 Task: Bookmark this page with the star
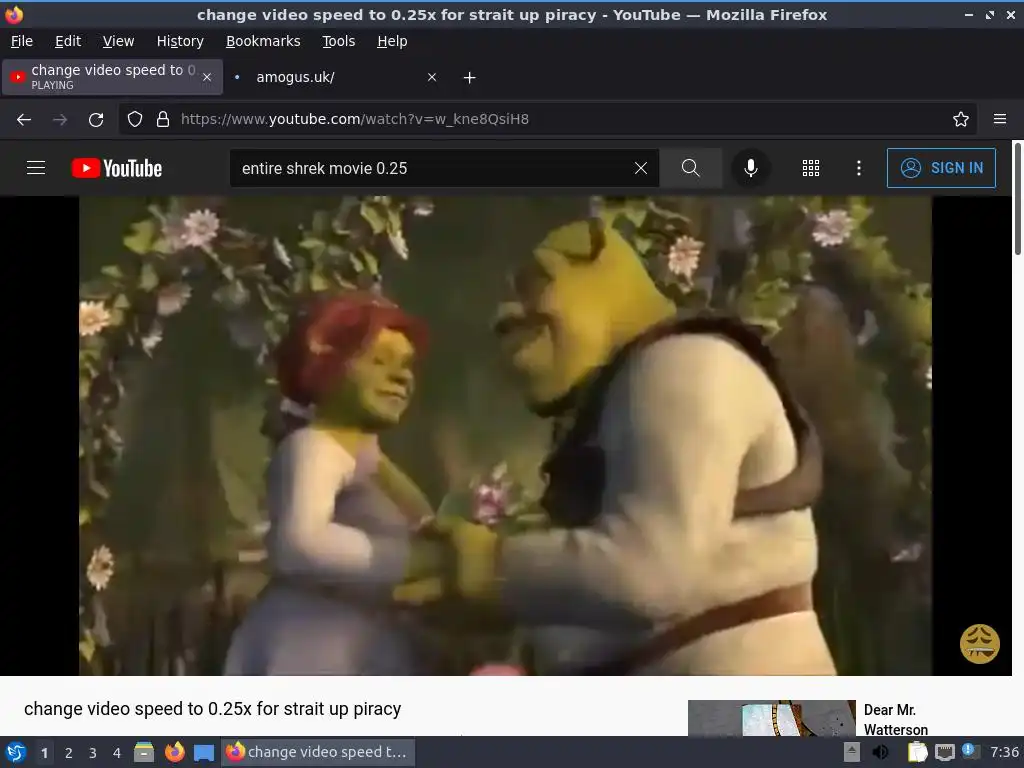click(960, 119)
